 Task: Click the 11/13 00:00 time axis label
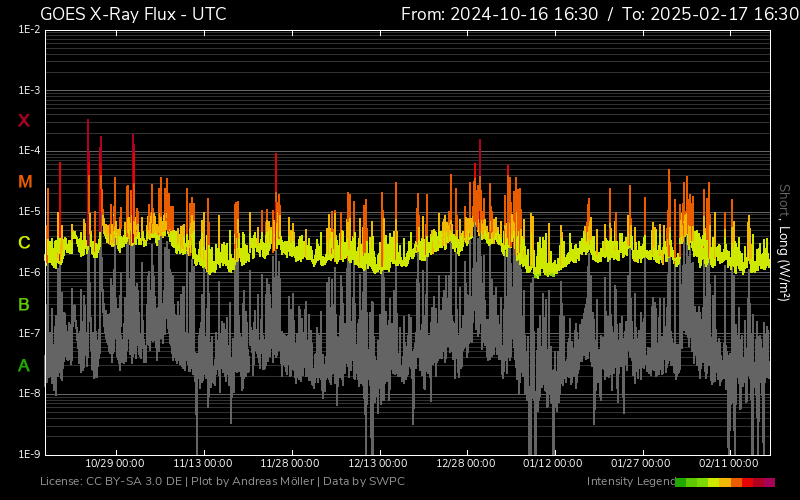click(203, 464)
